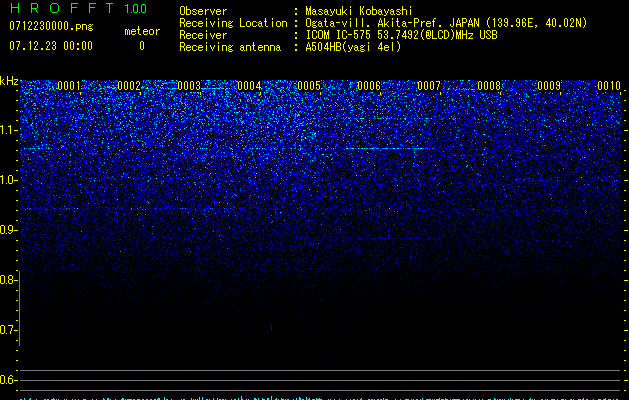This screenshot has height=400, width=629.
Task: Click the 1.0 kHz axis tick label
Action: (8, 180)
